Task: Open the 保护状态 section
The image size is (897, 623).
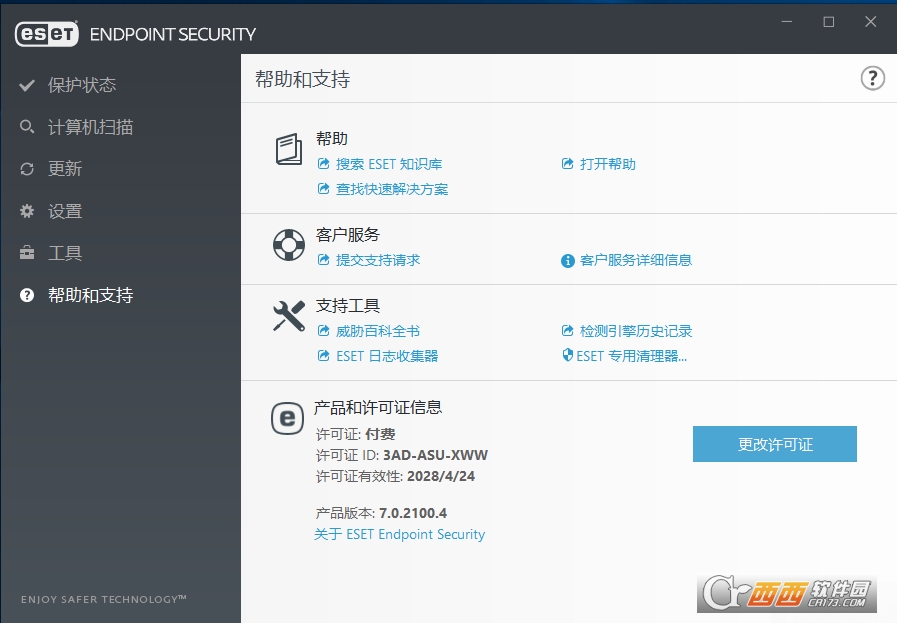Action: (x=82, y=85)
